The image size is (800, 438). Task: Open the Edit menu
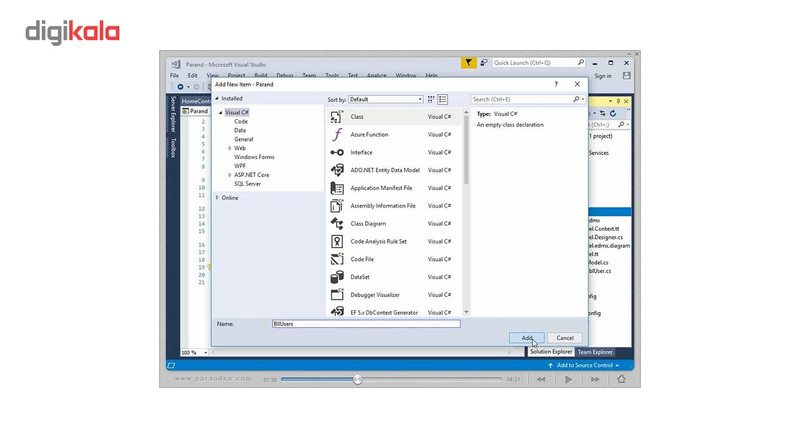(x=192, y=76)
